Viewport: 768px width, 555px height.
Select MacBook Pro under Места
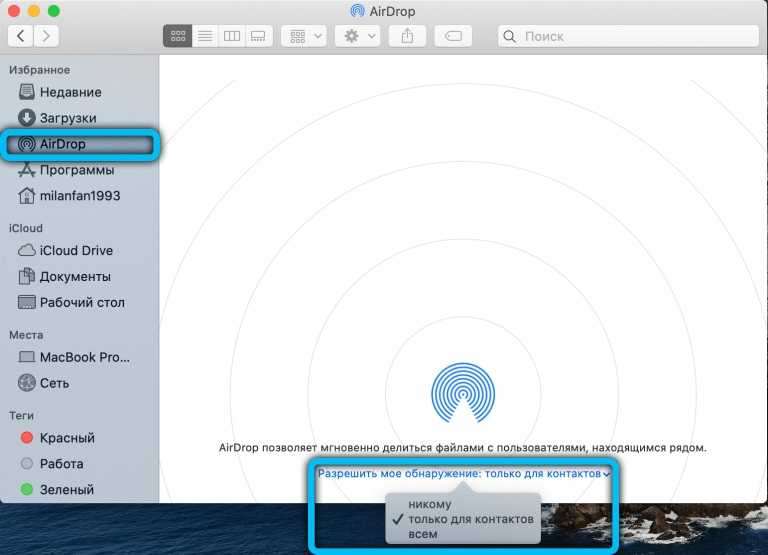pyautogui.click(x=80, y=357)
